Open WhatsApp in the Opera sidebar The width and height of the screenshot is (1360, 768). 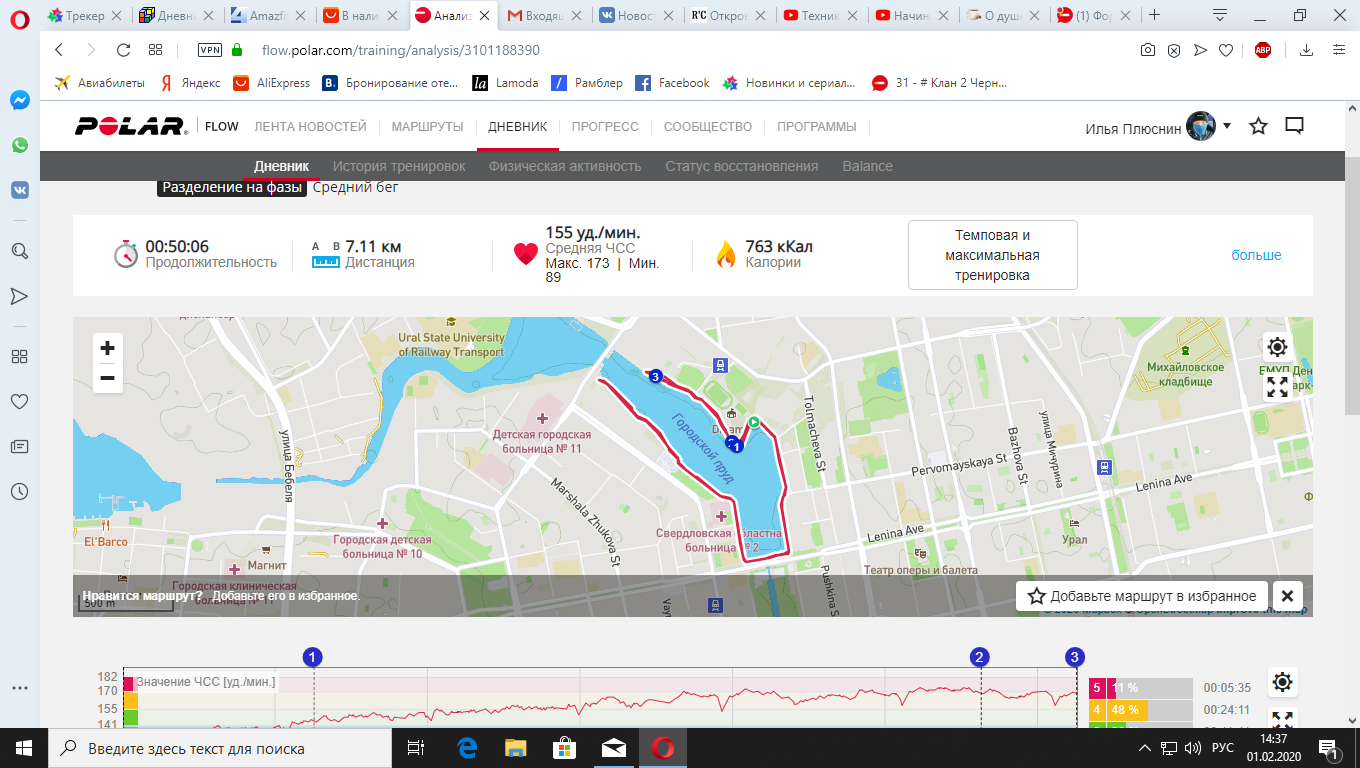(x=20, y=145)
